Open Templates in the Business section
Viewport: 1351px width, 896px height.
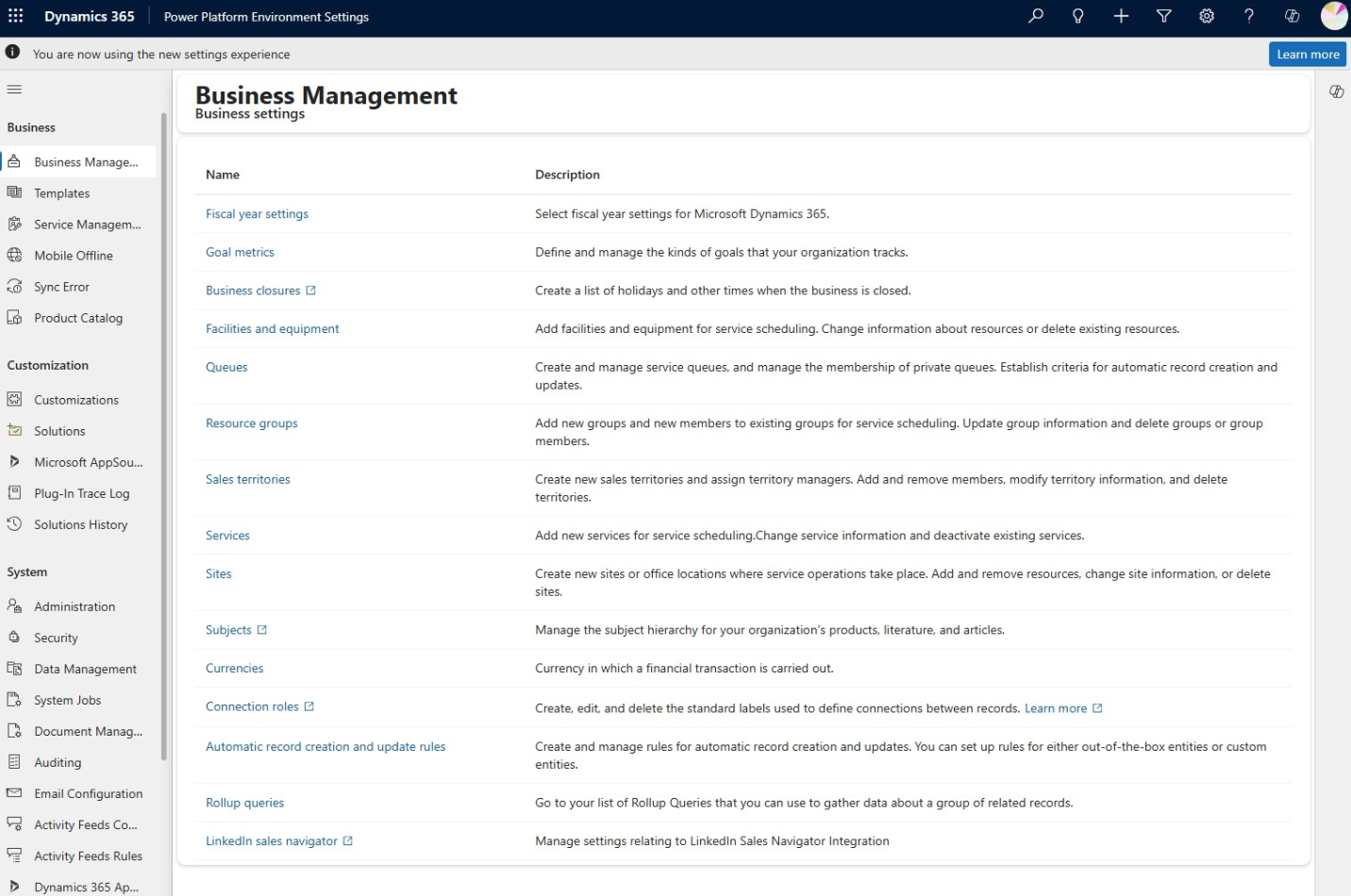(x=62, y=192)
